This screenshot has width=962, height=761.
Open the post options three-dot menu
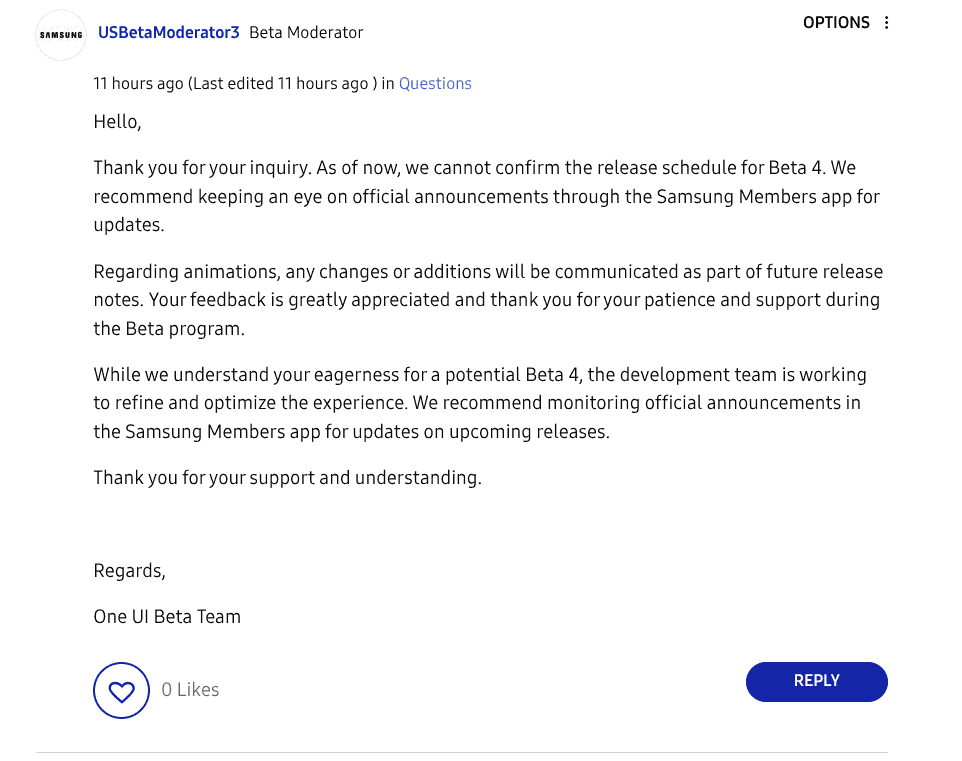tap(886, 23)
